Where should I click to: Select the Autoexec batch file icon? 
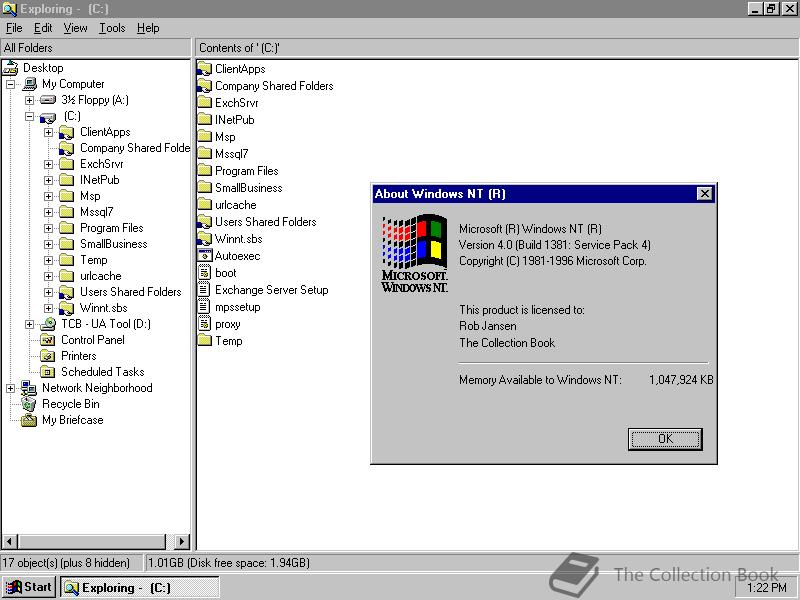205,256
